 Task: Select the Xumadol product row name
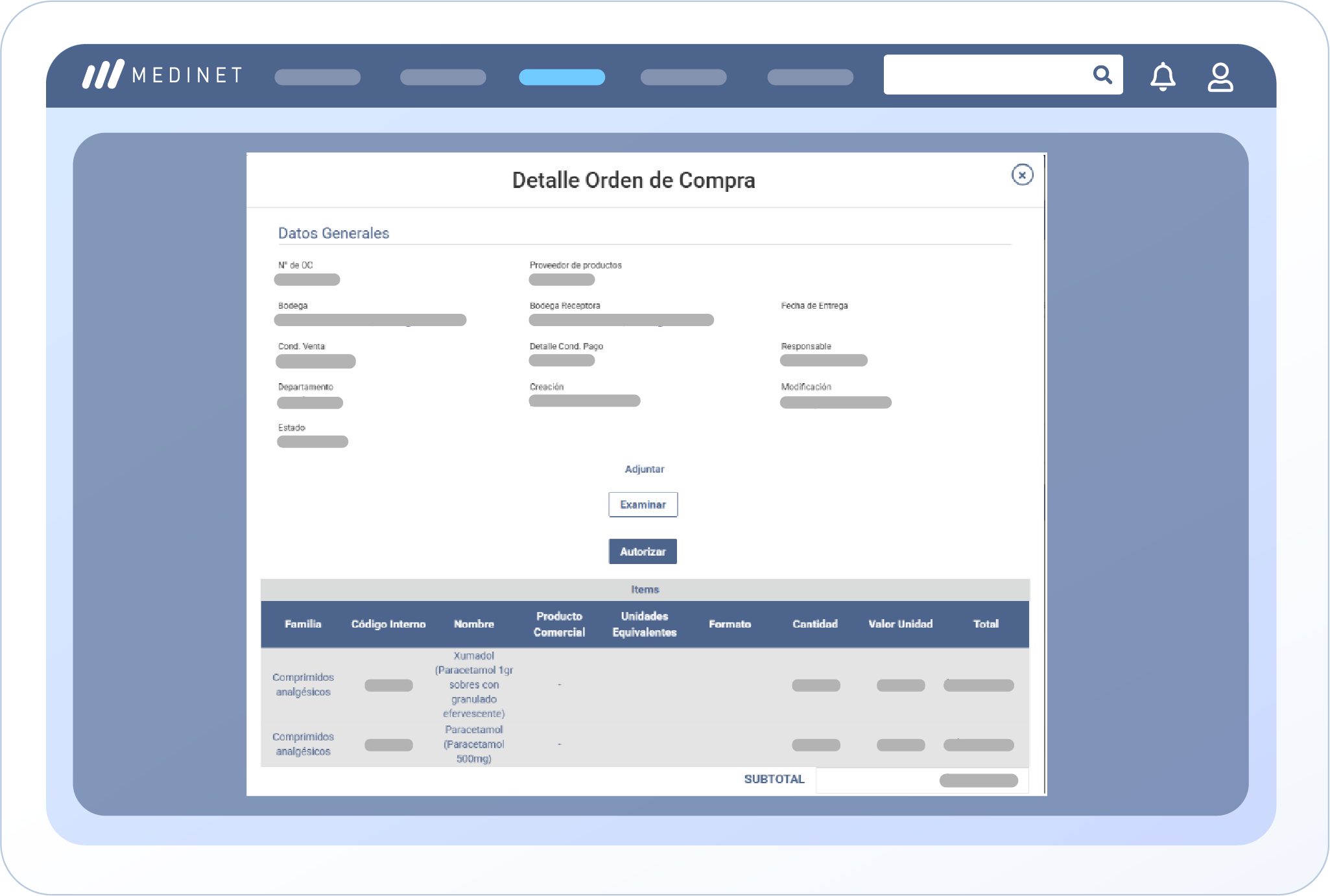pos(473,685)
